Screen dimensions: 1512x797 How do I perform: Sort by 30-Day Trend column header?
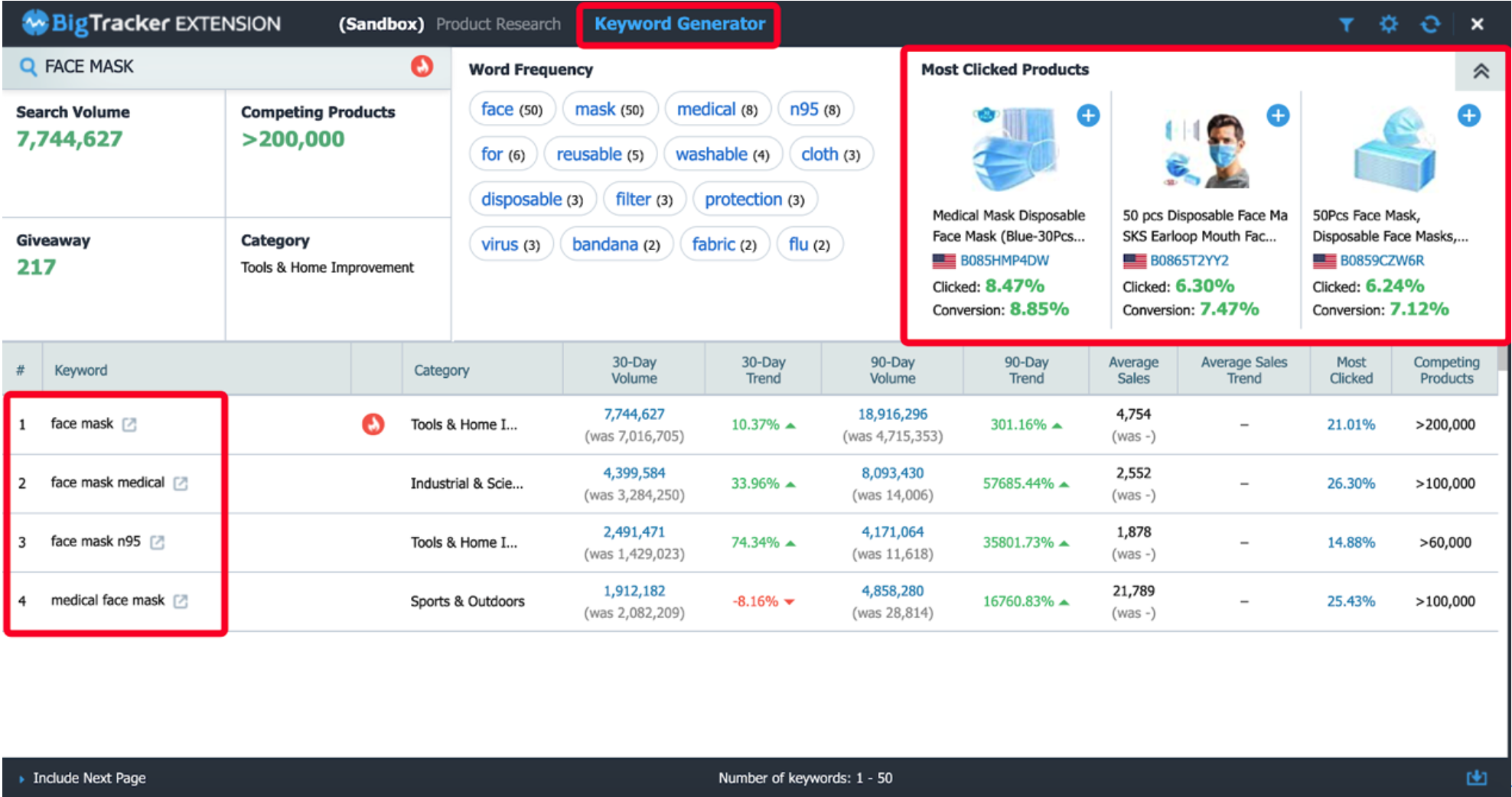click(x=763, y=370)
